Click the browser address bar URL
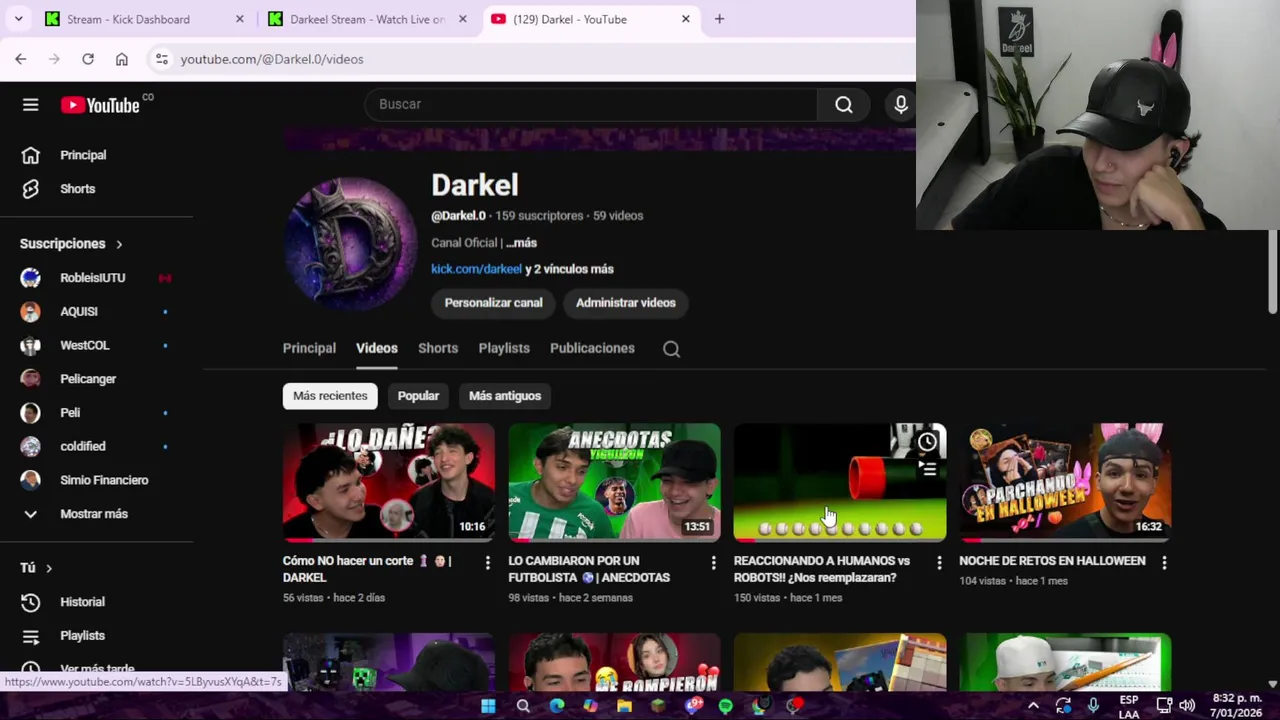The image size is (1280, 720). point(272,59)
